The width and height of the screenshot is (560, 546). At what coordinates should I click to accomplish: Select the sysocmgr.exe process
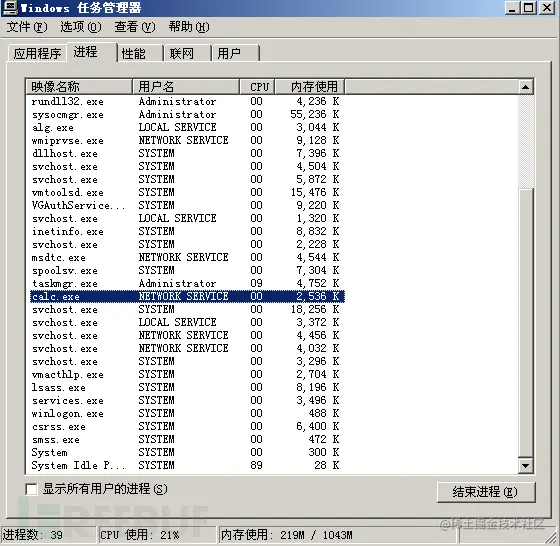pyautogui.click(x=187, y=115)
